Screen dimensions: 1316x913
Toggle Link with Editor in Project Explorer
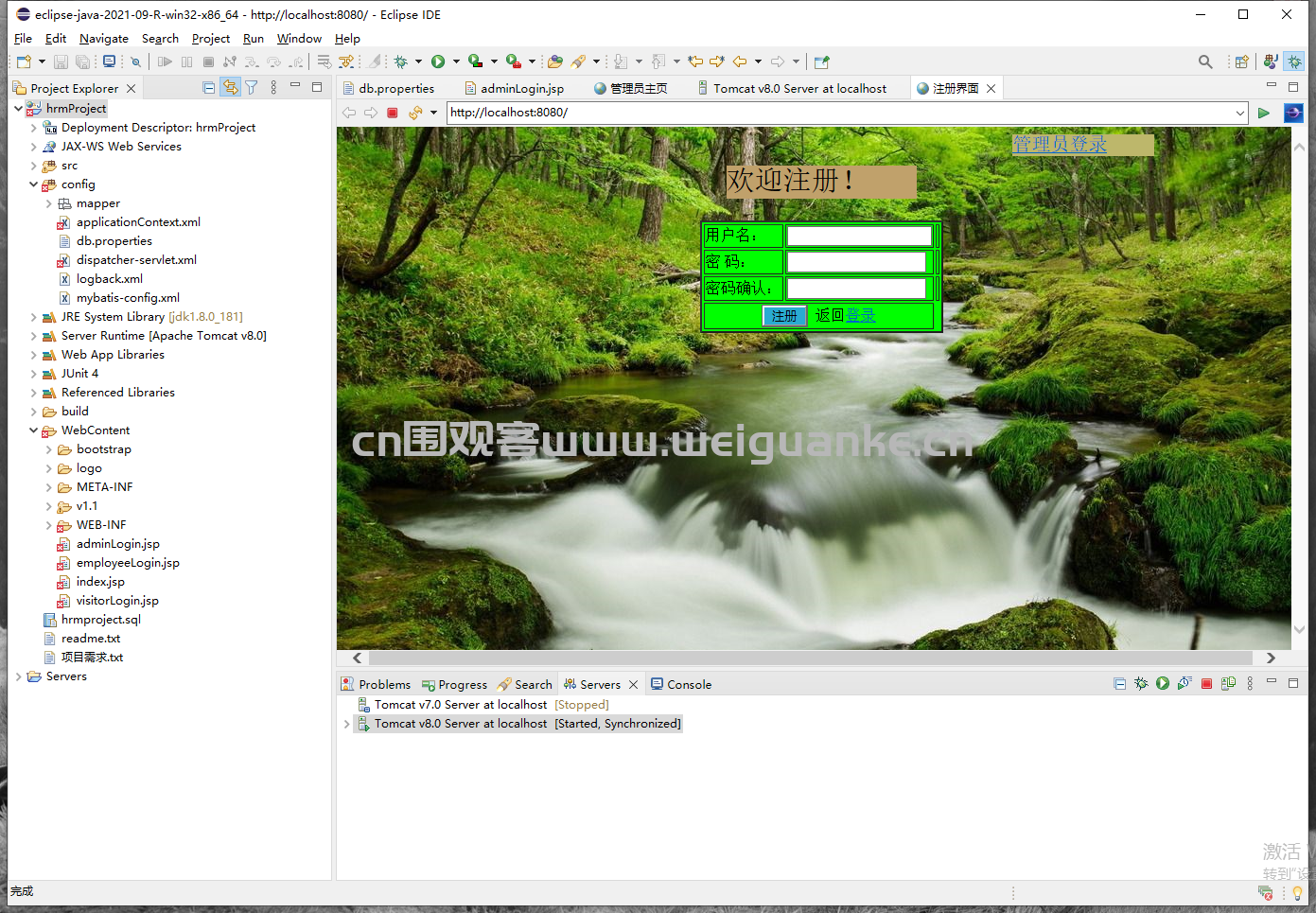230,88
